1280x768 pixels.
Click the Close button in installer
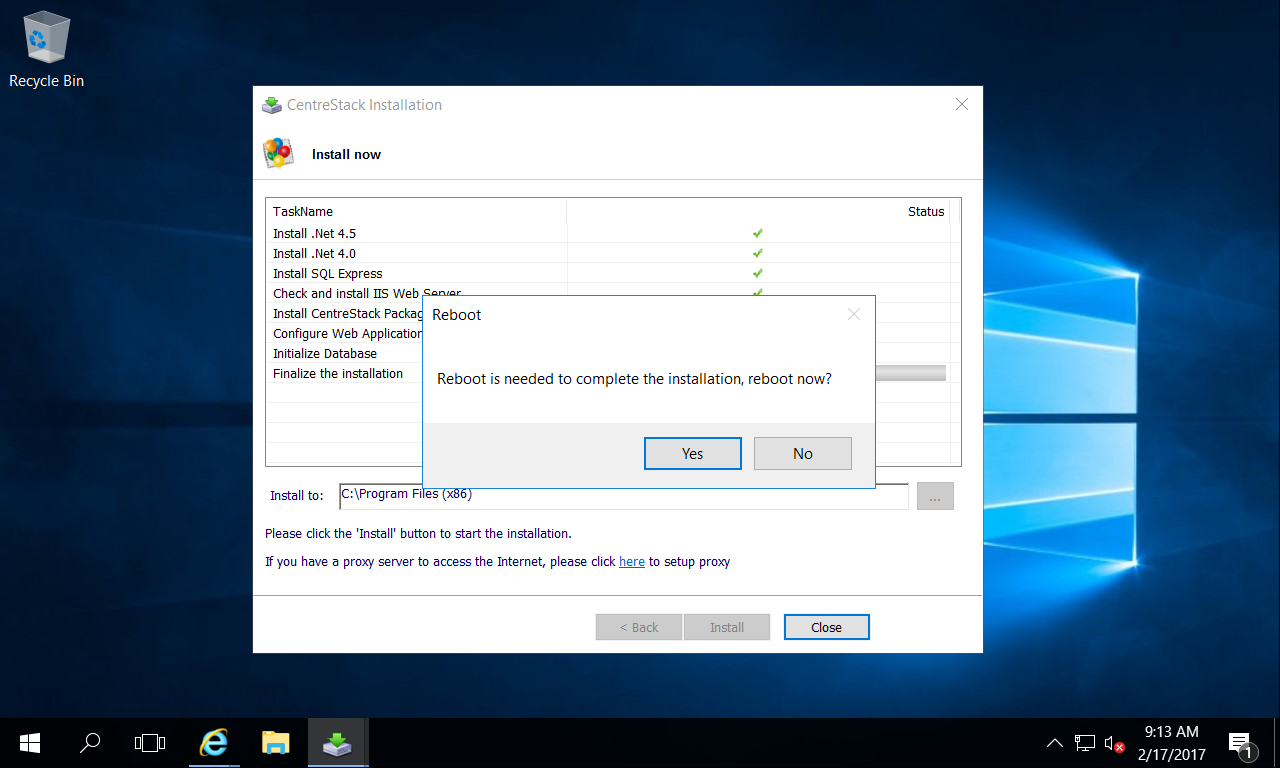coord(826,627)
